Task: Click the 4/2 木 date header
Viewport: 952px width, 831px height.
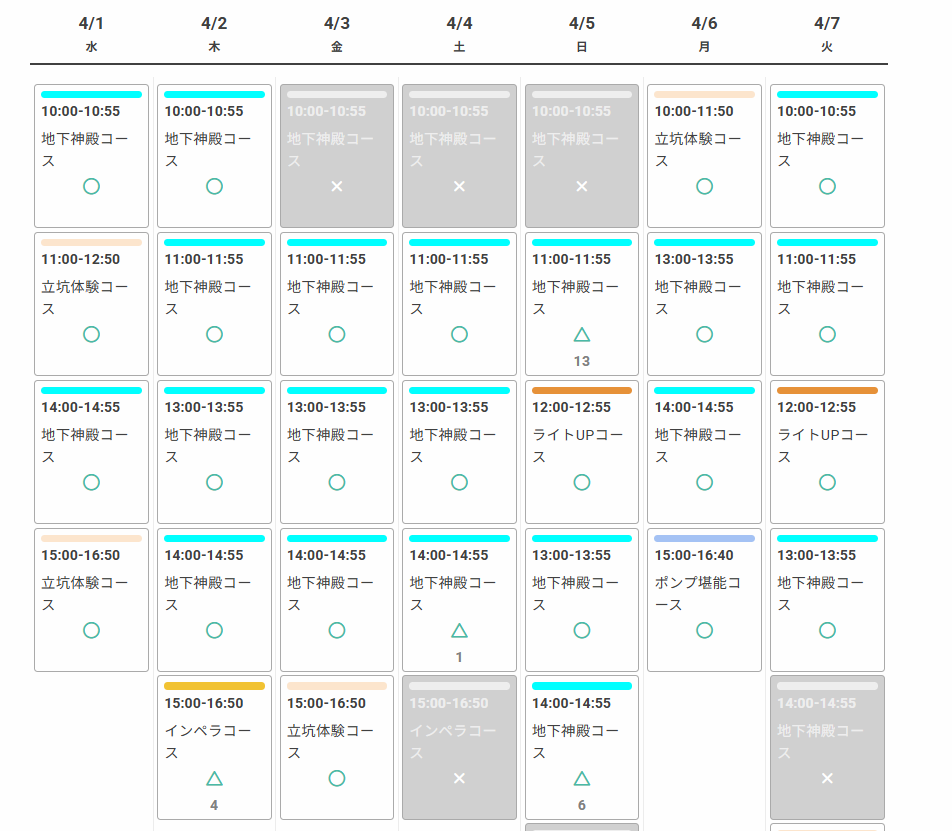Action: [214, 33]
